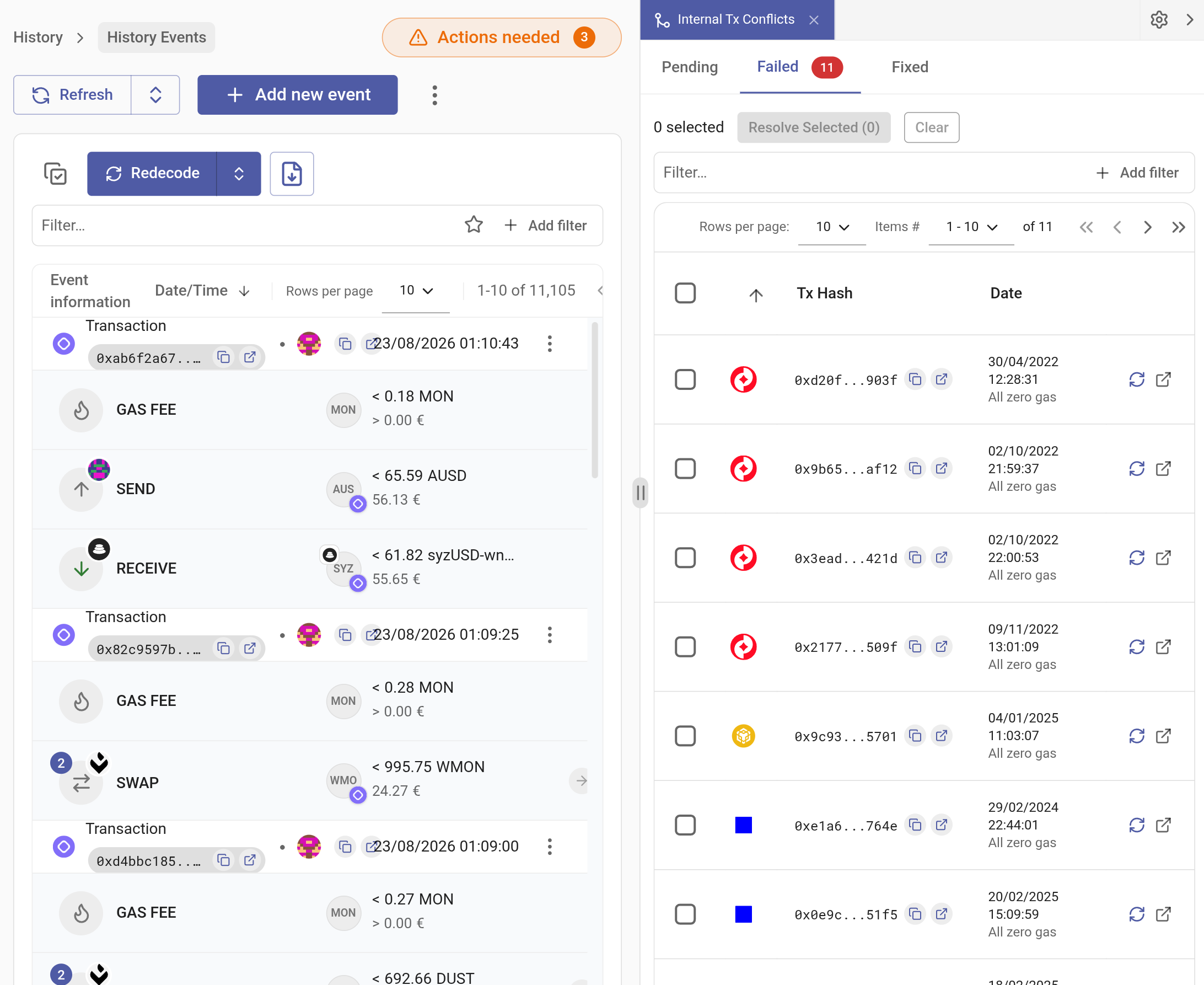Copy hash 0x82c9597b transaction
1204x985 pixels.
pyautogui.click(x=223, y=648)
